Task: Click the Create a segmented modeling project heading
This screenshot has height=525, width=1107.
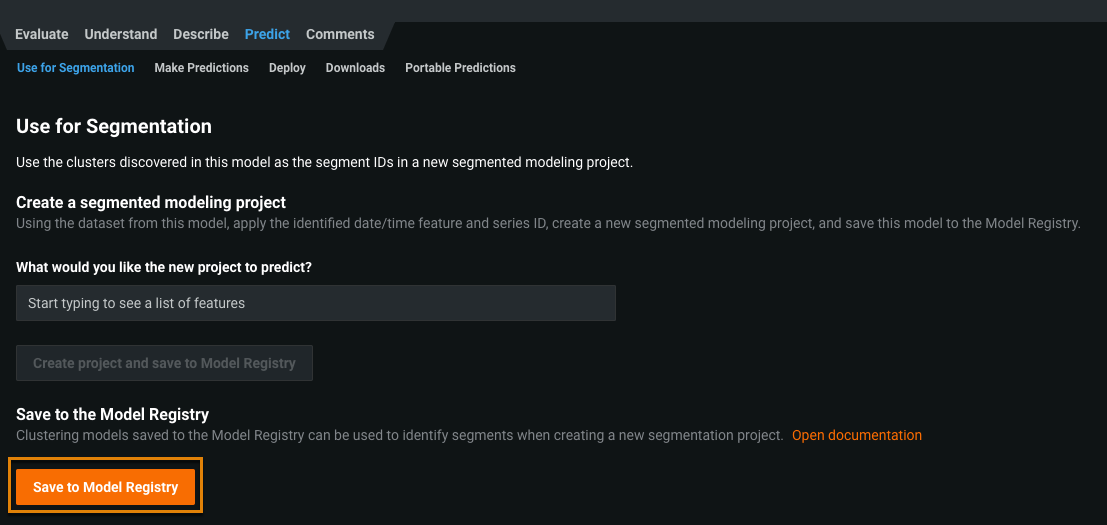Action: [x=151, y=202]
